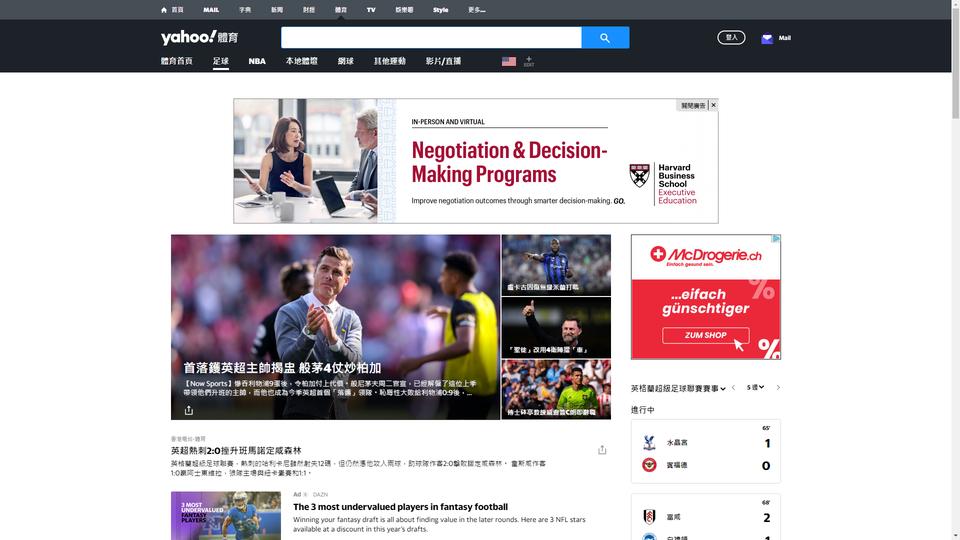This screenshot has width=960, height=540.
Task: Click the 關閉廣告 label on banner ad
Action: [x=693, y=105]
